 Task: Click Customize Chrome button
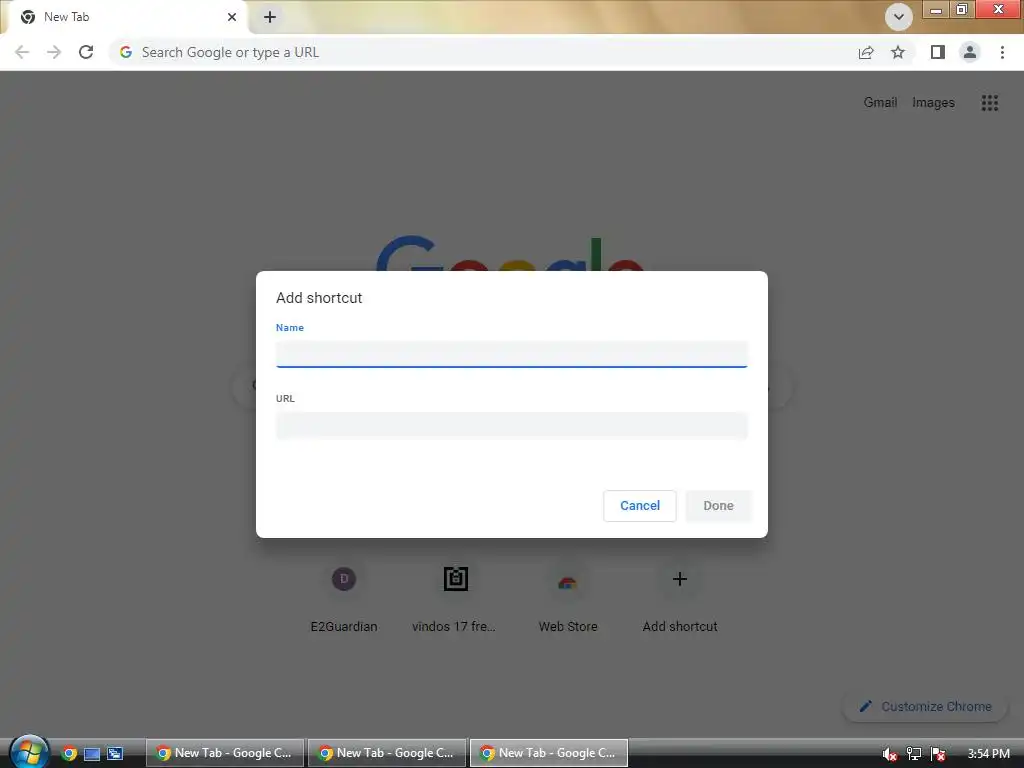point(925,706)
